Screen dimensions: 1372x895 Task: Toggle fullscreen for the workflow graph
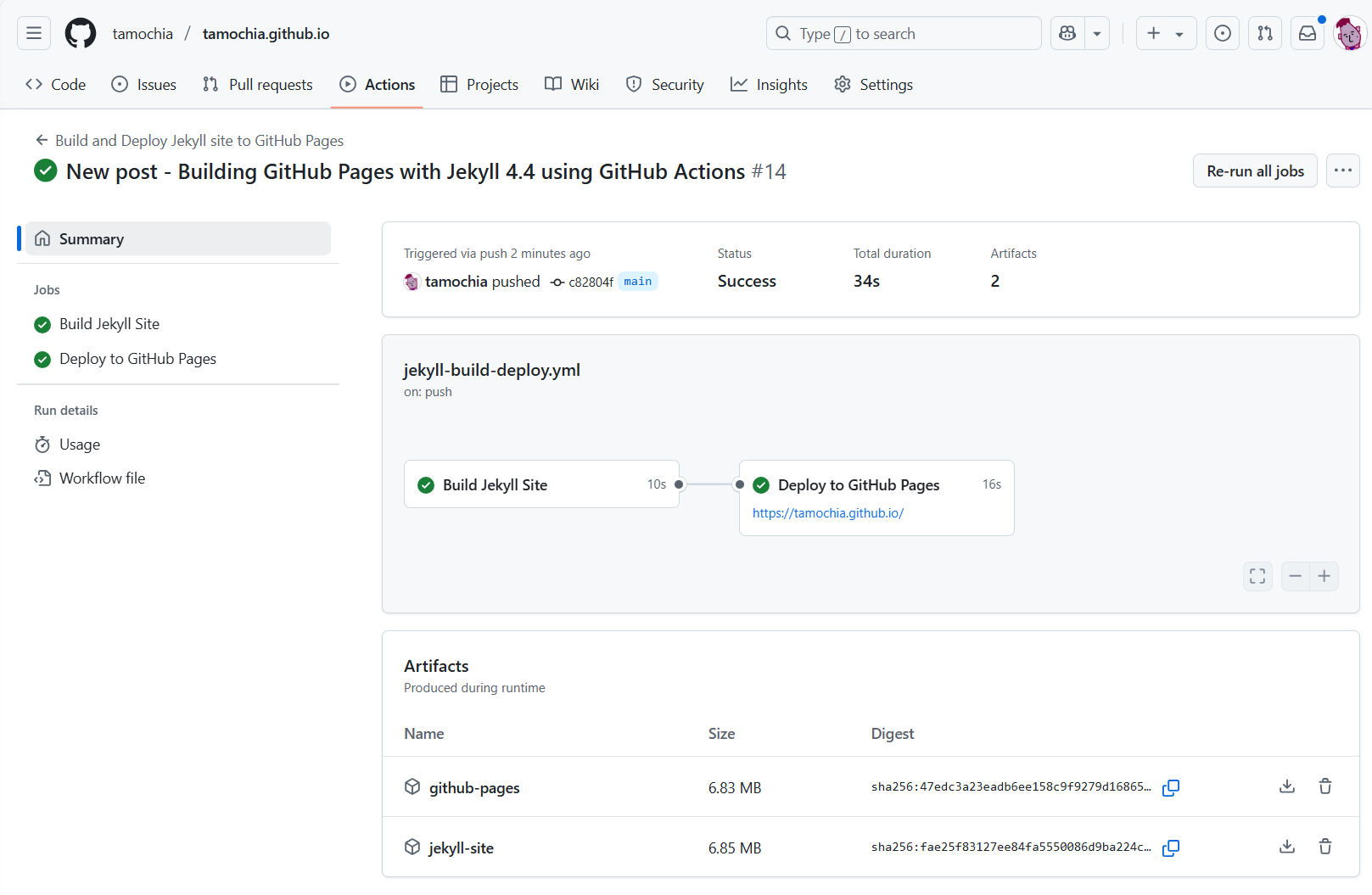[x=1257, y=576]
